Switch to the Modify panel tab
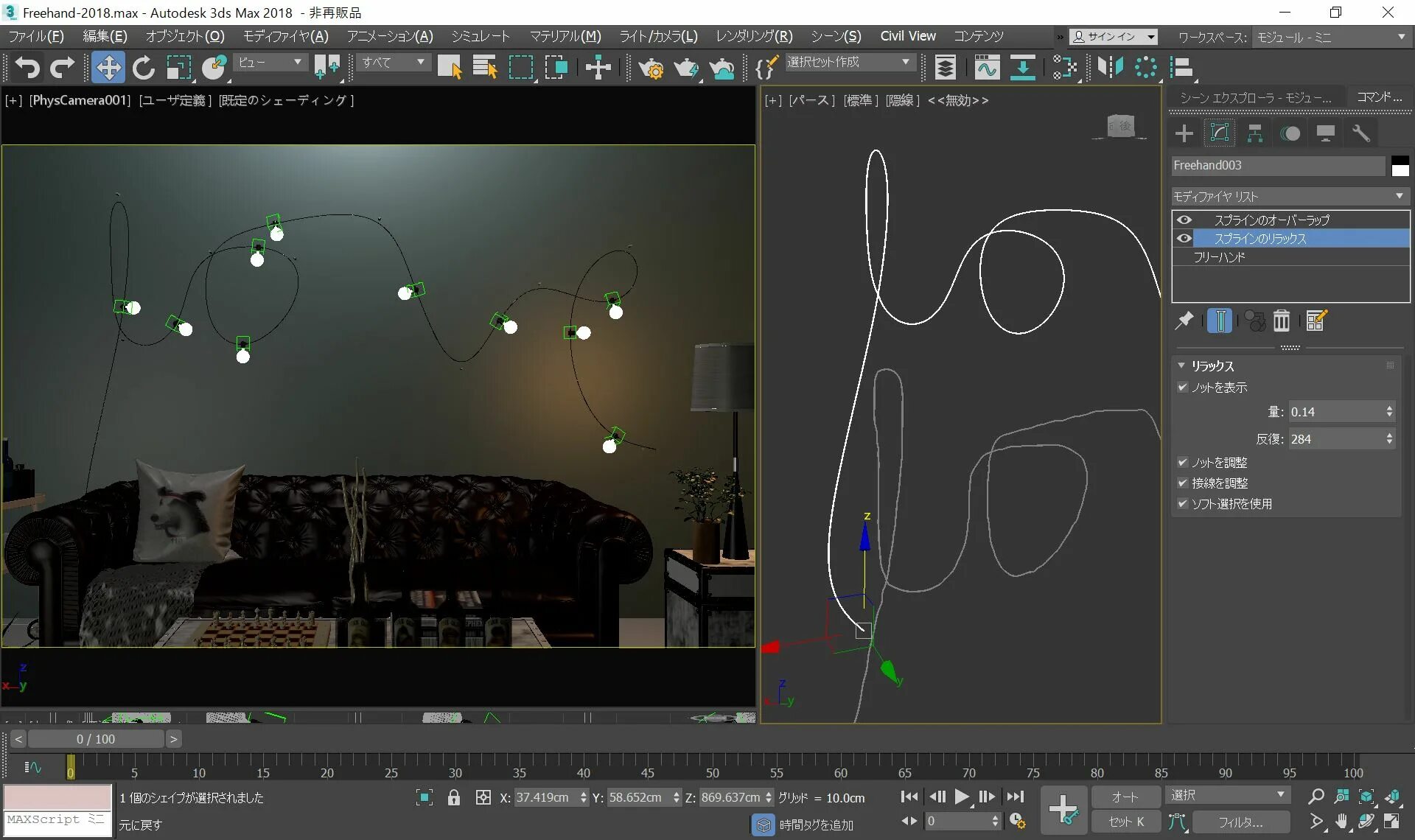Image resolution: width=1415 pixels, height=840 pixels. (1220, 133)
